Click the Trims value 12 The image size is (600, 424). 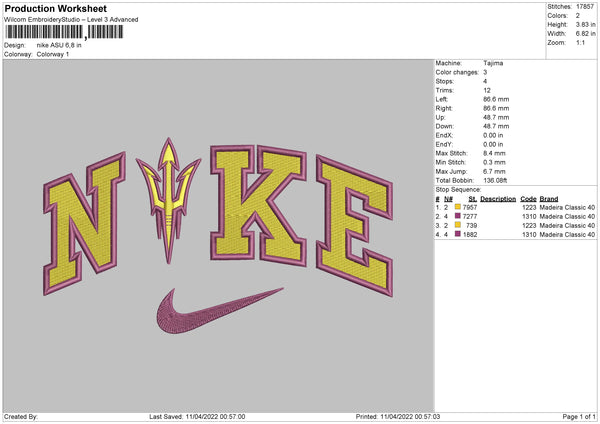click(x=487, y=90)
